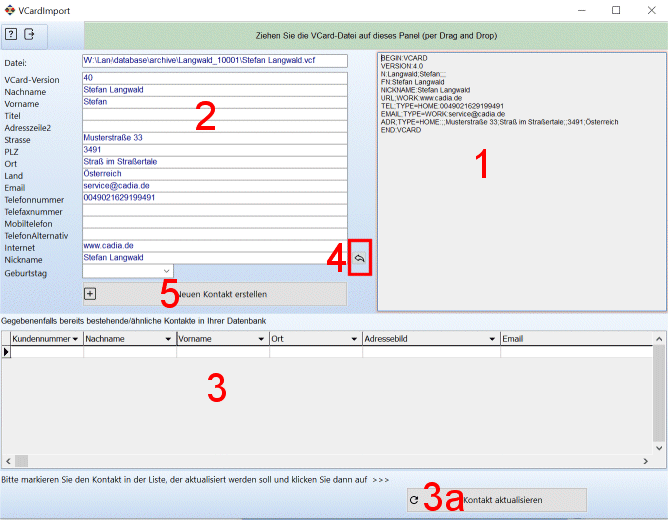The image size is (668, 520).
Task: Maximize the VCardImport window
Action: pos(616,10)
